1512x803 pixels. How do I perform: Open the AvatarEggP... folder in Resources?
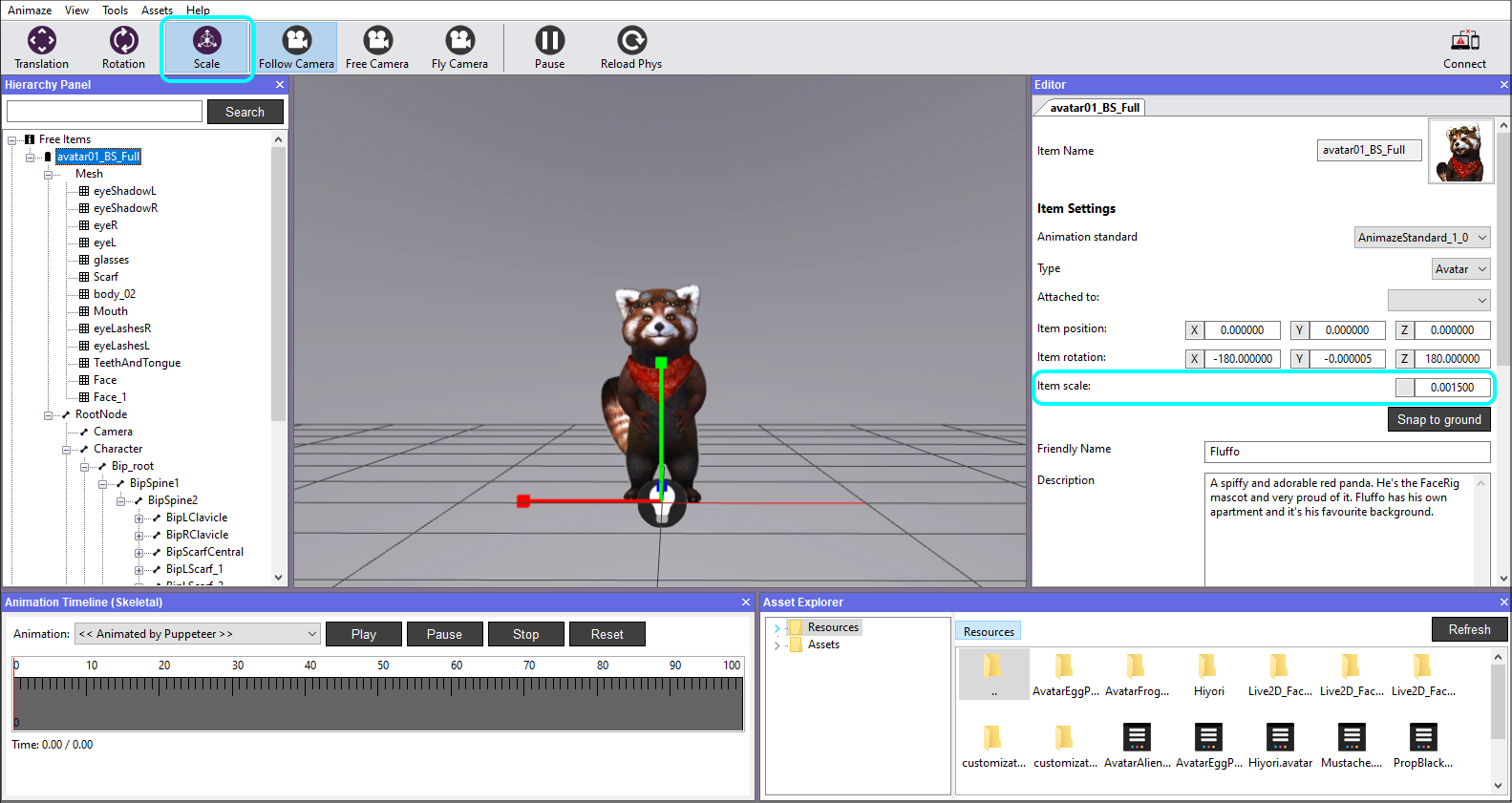[x=1065, y=674]
